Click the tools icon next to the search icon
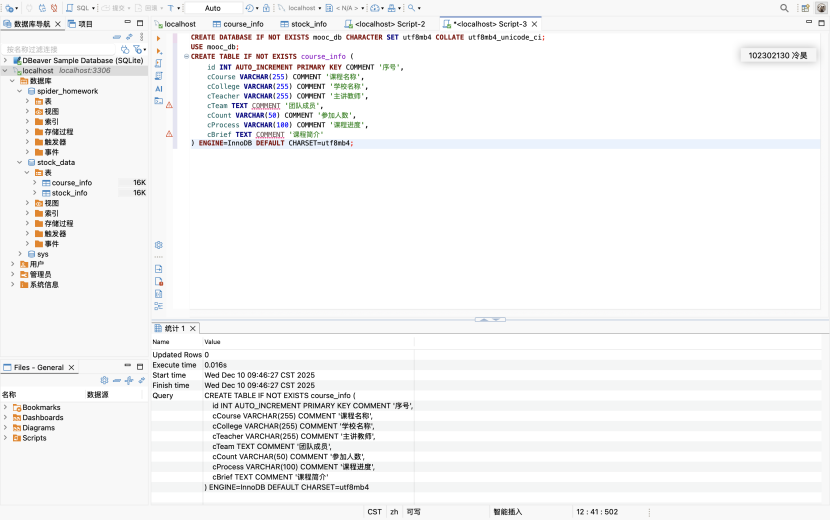 (391, 8)
